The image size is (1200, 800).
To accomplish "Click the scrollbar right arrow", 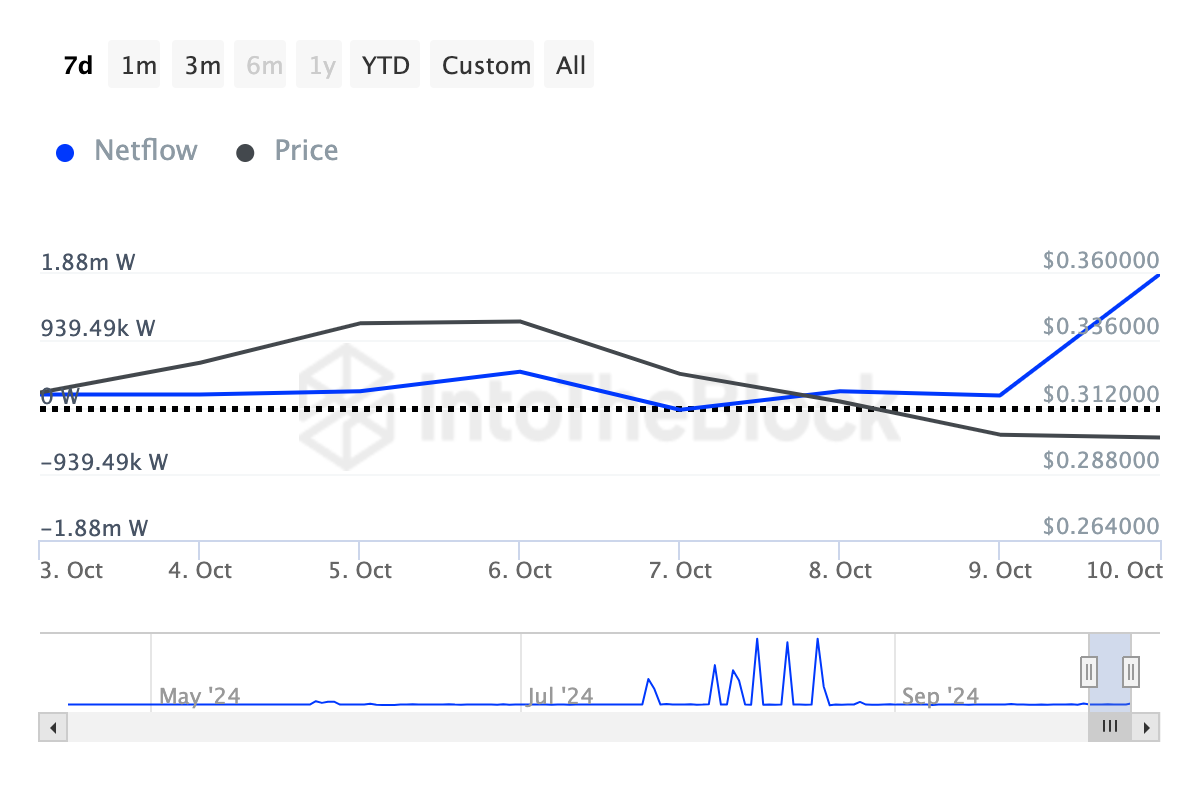I will [x=1148, y=727].
